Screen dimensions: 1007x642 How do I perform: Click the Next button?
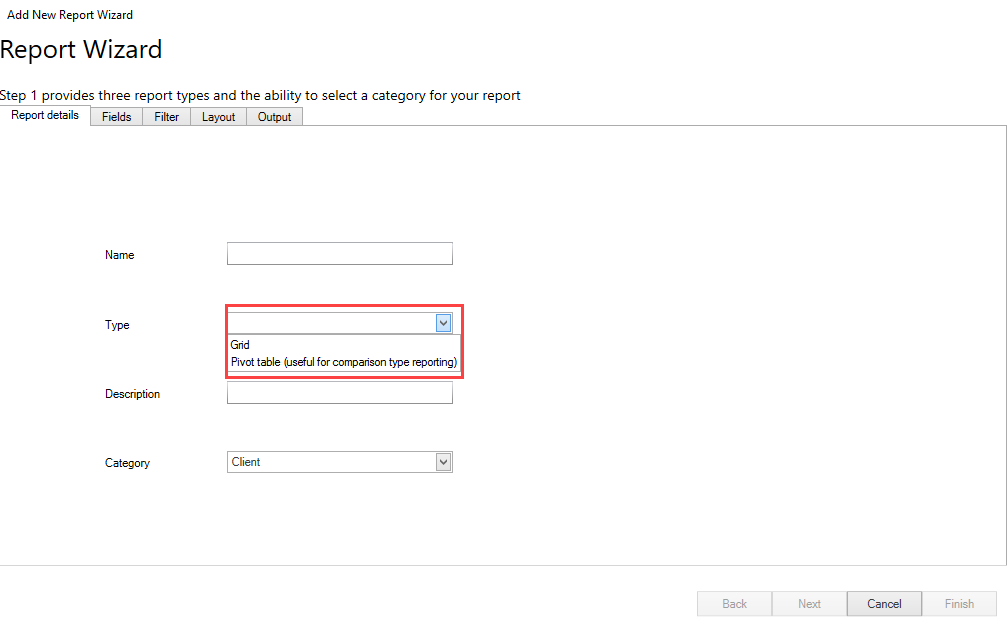(809, 604)
